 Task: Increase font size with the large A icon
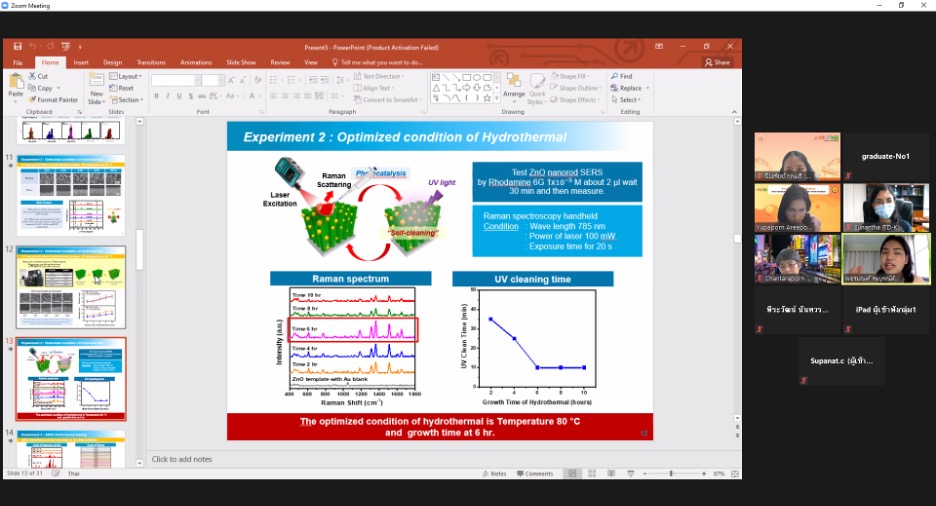(x=232, y=80)
